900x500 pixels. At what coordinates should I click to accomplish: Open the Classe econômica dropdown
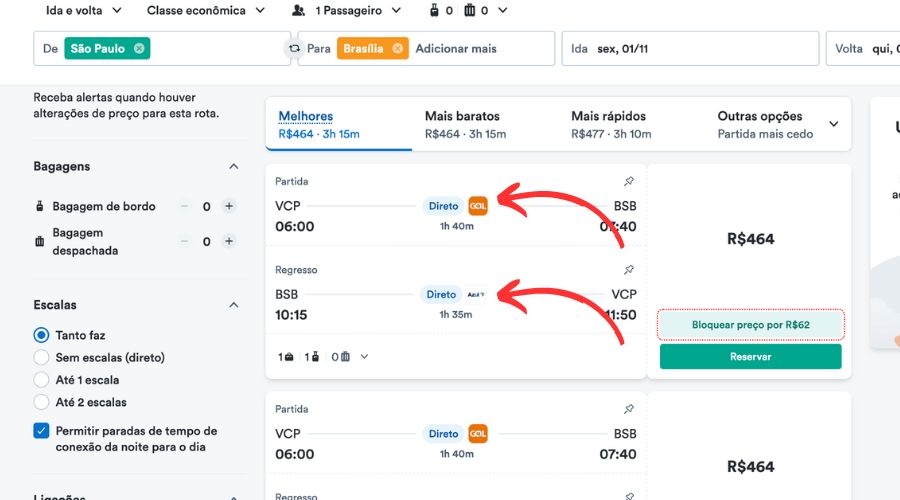[205, 10]
